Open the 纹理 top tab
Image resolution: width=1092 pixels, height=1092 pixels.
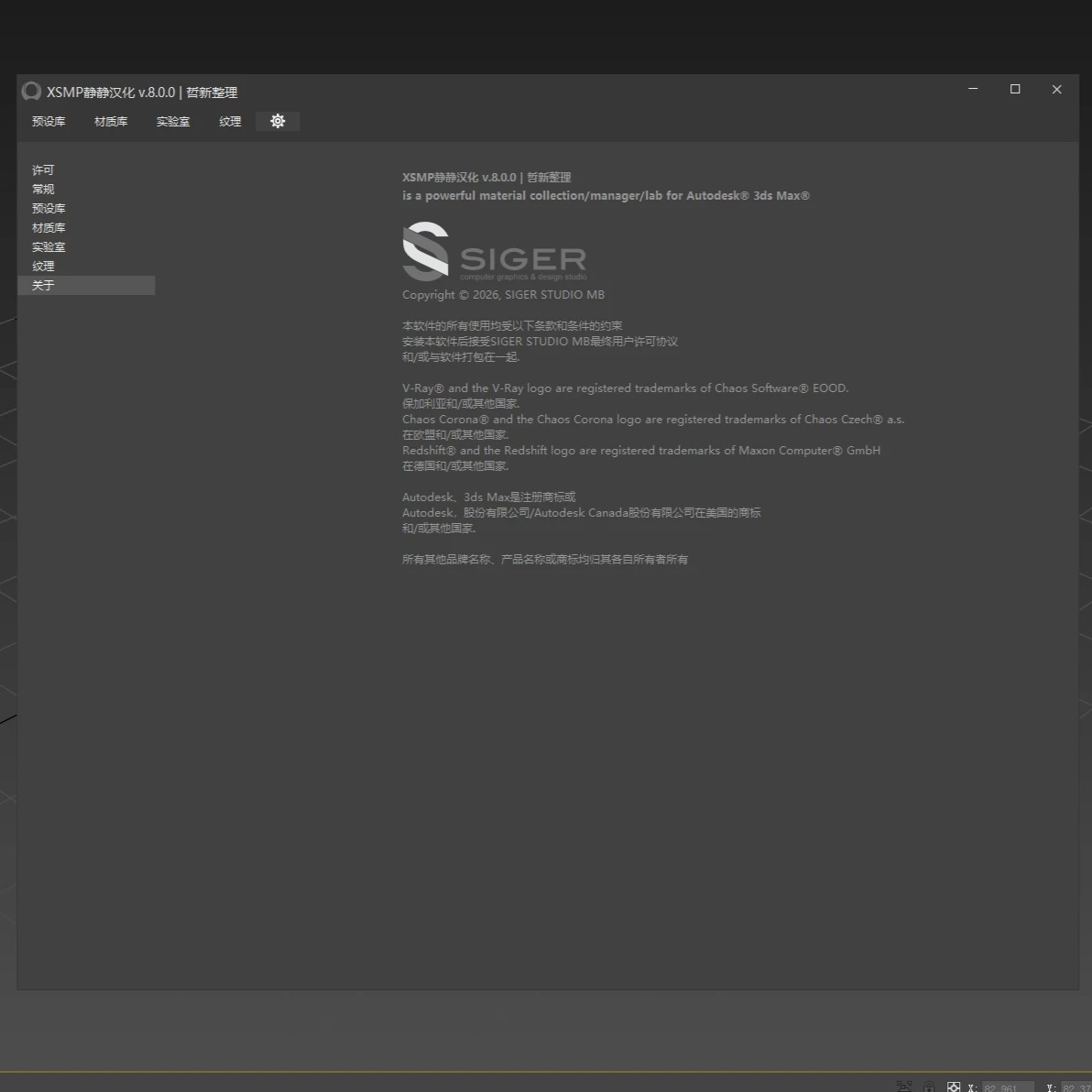coord(230,121)
